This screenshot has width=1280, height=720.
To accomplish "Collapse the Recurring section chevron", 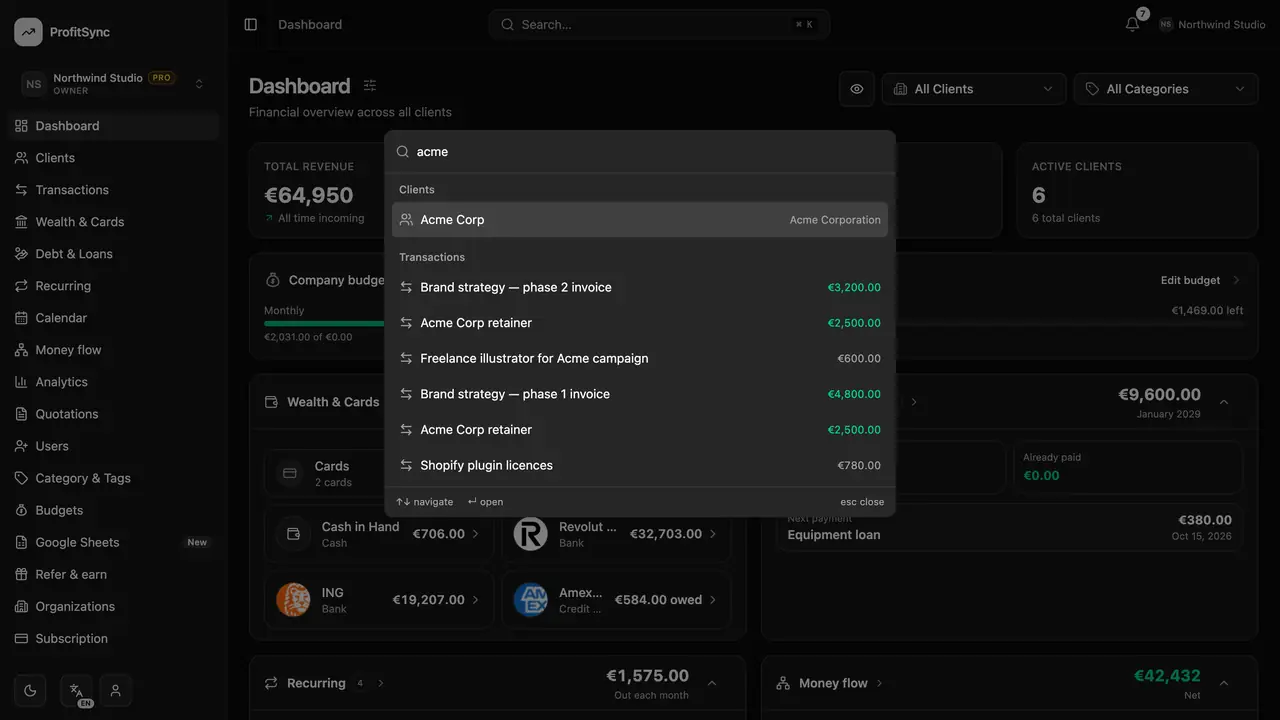I will pos(712,683).
